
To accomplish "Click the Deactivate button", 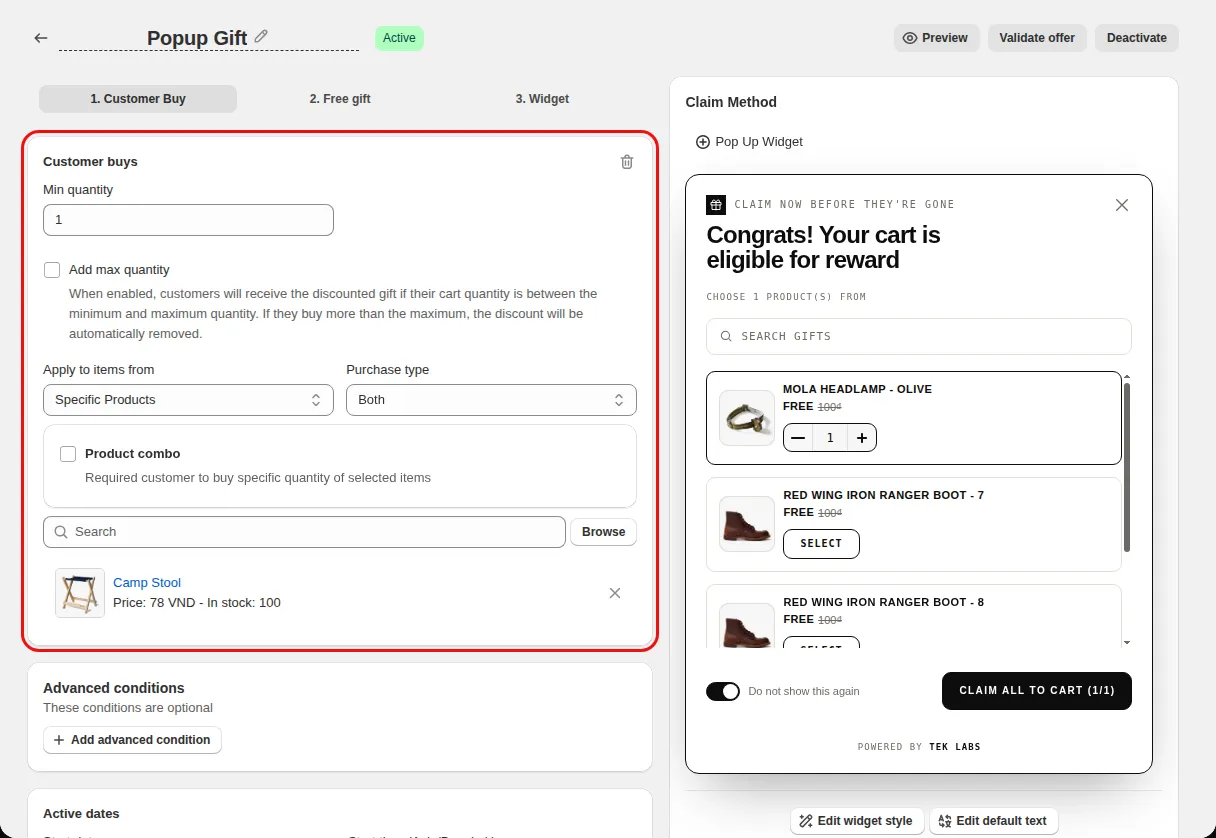I will [1137, 38].
